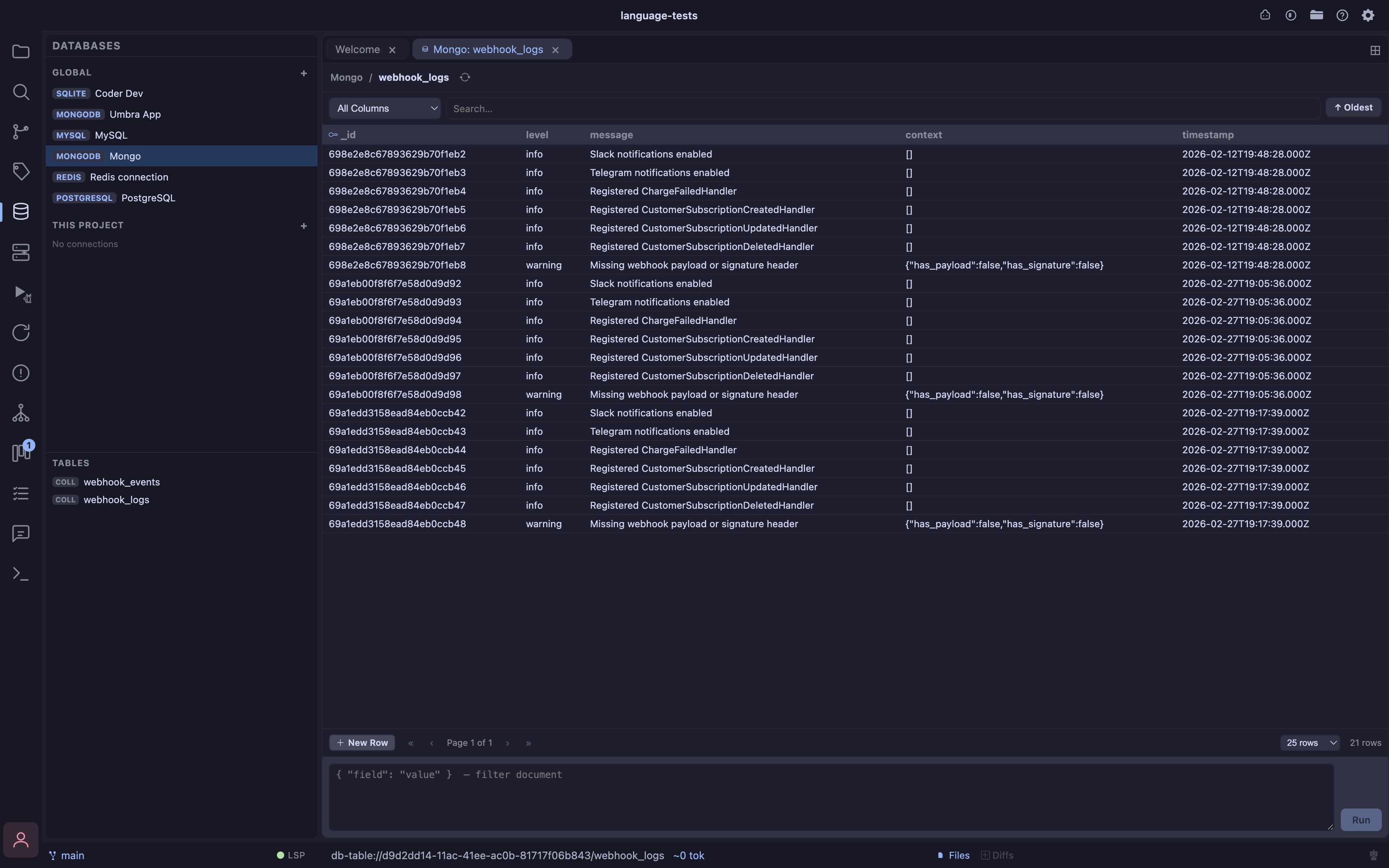Open the source control branch icon

[20, 131]
